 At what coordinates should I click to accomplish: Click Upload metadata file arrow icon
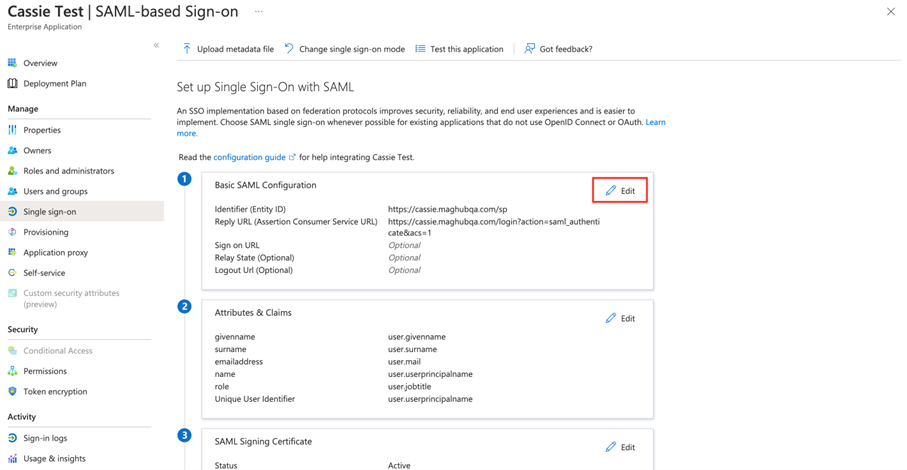pos(187,49)
